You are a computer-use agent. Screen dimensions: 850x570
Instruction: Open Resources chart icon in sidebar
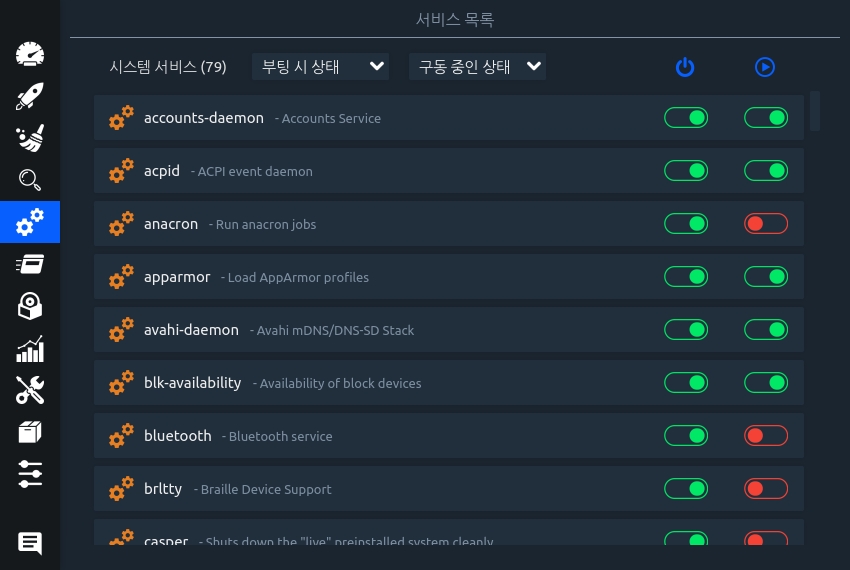(30, 349)
